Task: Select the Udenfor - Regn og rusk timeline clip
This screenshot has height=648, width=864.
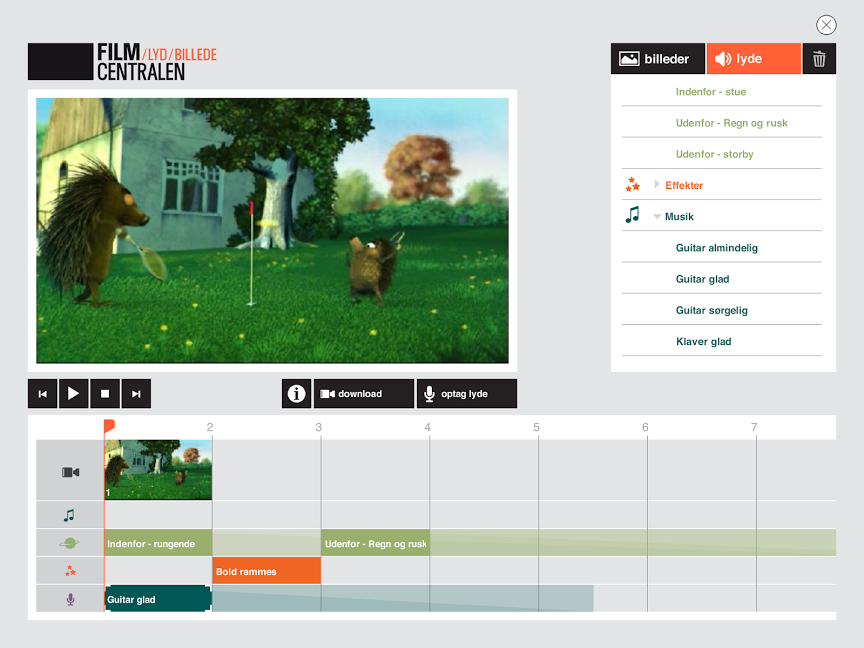Action: pos(375,543)
